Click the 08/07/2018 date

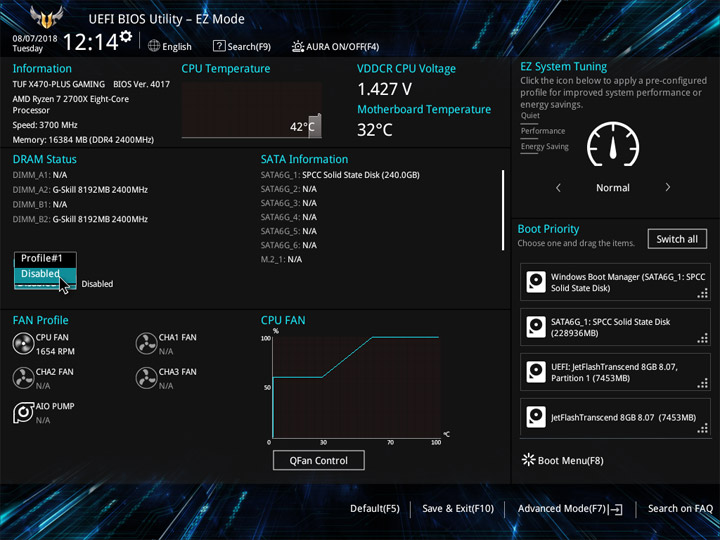coord(35,39)
